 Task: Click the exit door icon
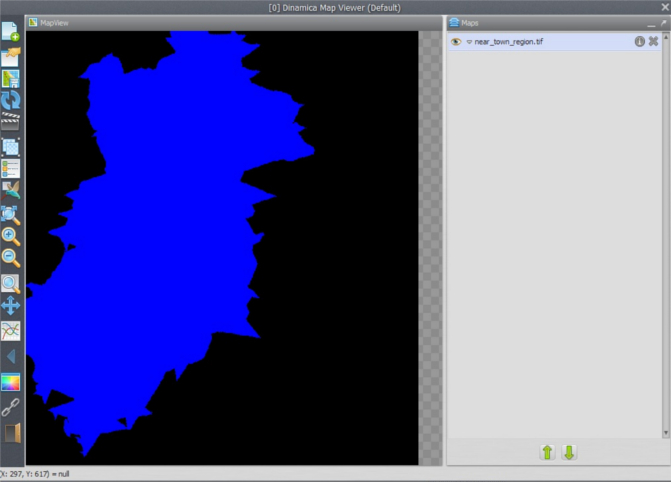(11, 432)
